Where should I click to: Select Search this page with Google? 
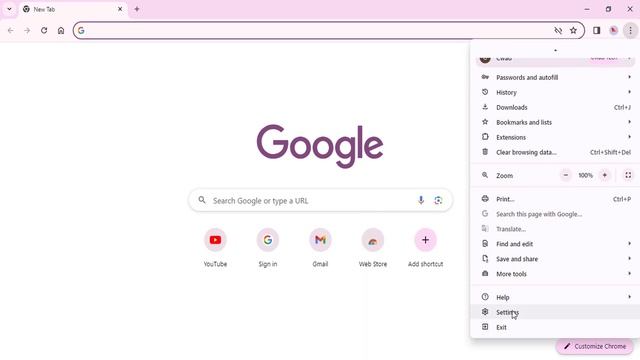coord(555,214)
